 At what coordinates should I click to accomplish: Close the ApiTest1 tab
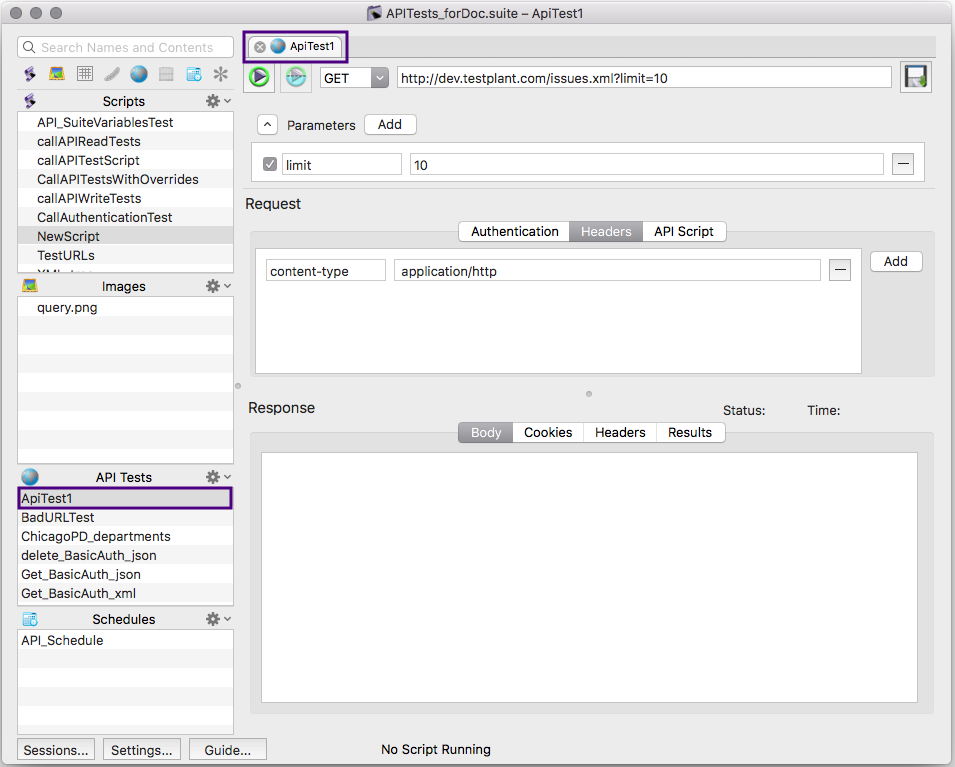259,46
